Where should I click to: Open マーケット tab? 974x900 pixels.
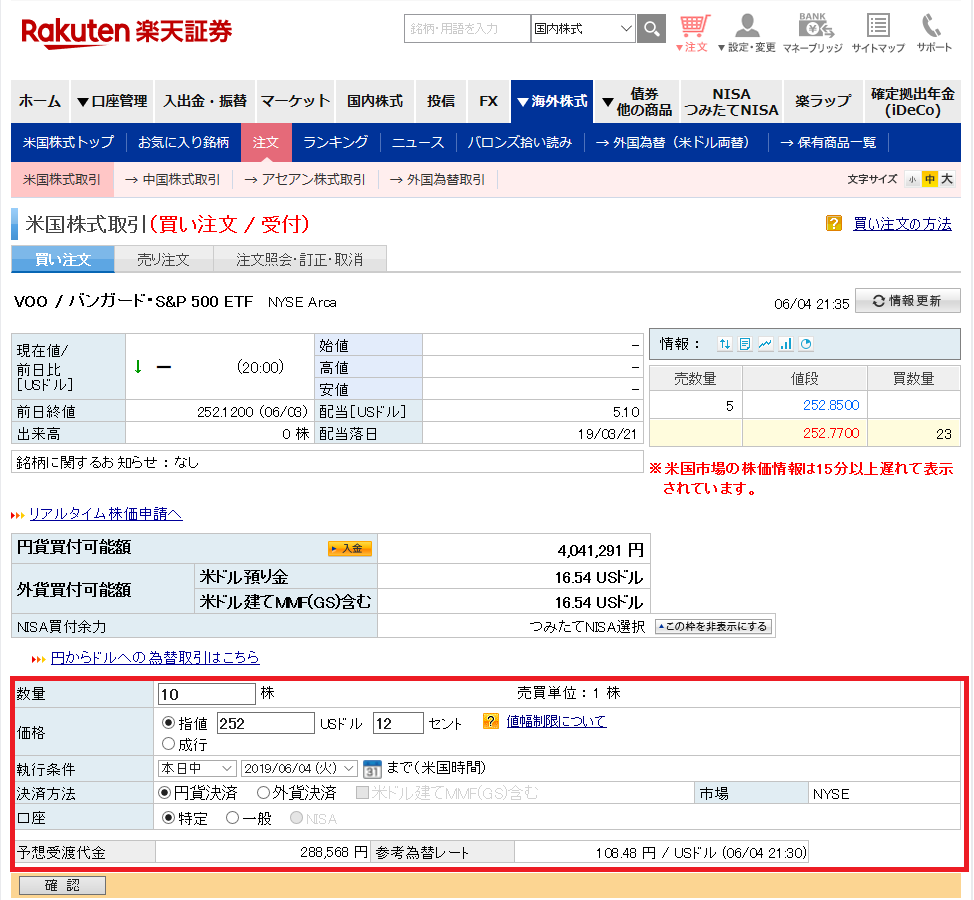click(x=296, y=101)
